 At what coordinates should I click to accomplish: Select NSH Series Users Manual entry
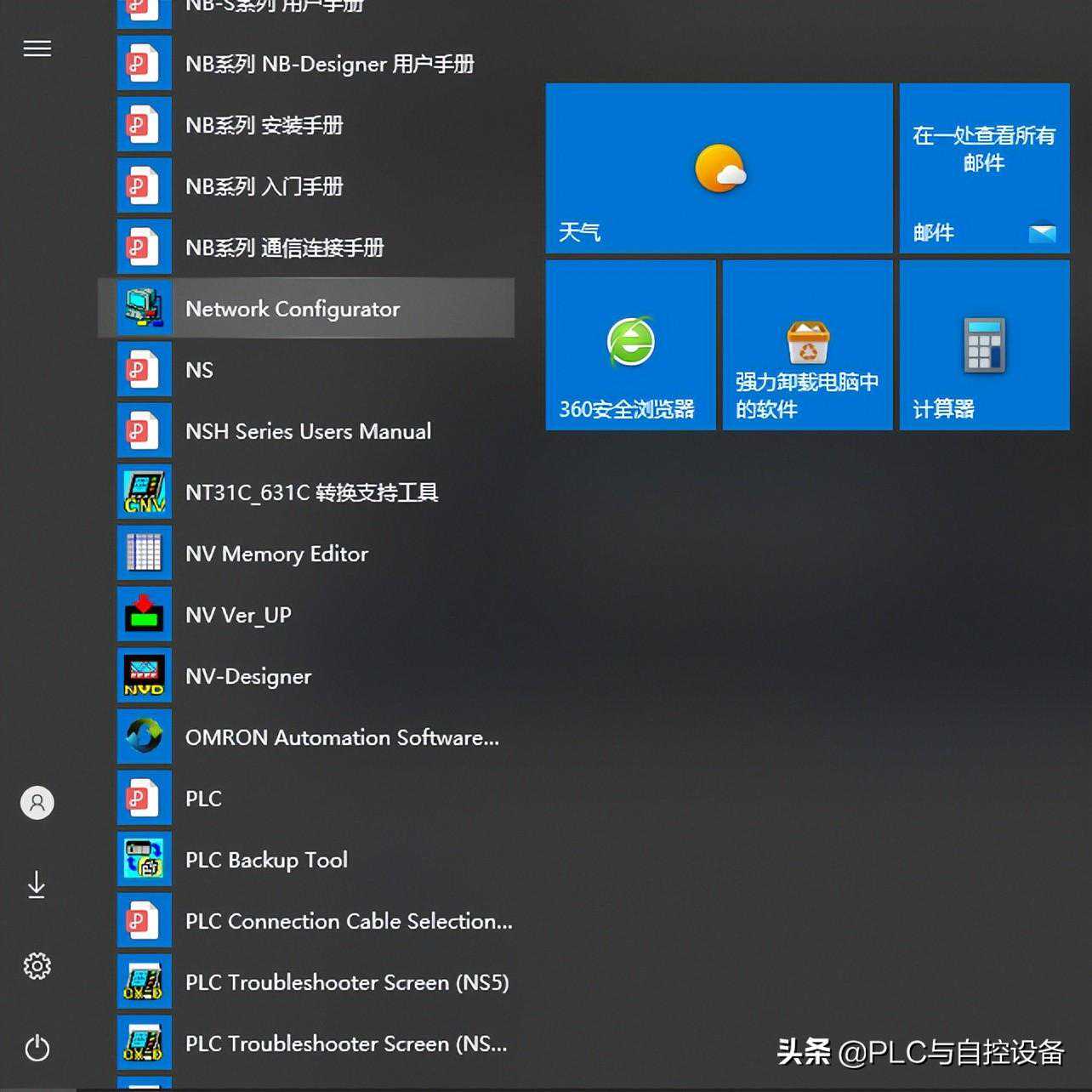coord(308,431)
